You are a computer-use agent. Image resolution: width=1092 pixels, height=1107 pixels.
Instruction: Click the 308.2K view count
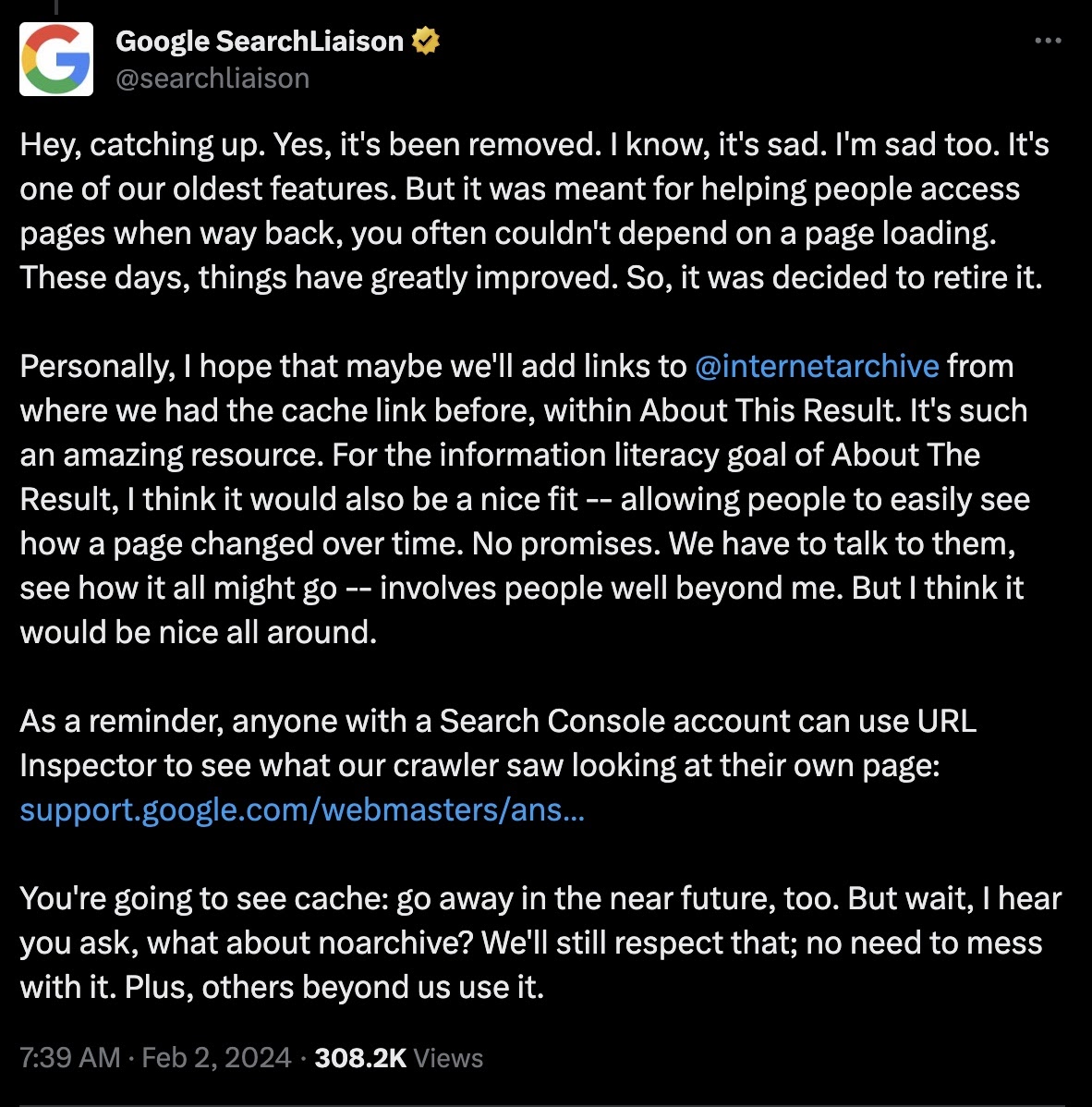pos(360,1058)
